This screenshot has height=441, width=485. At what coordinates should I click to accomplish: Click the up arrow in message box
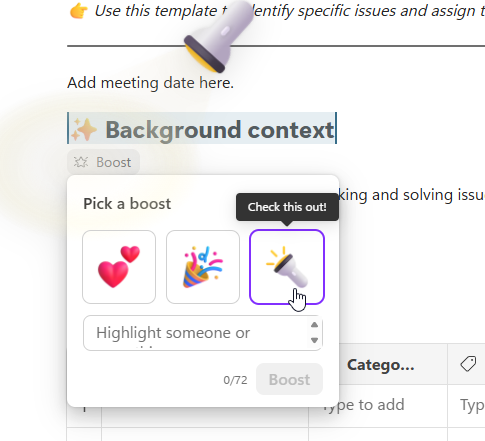(314, 325)
